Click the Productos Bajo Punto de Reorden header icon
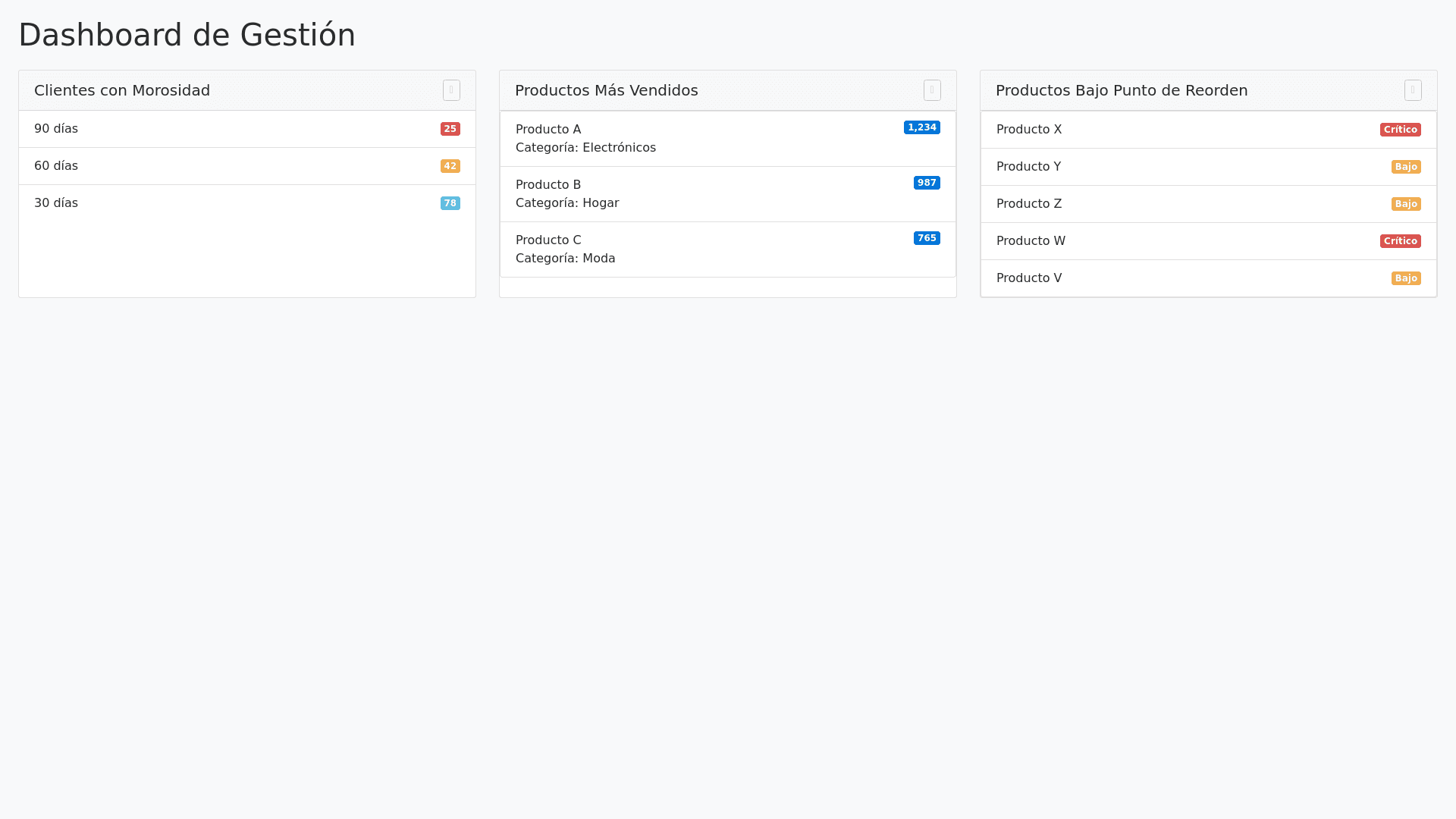This screenshot has height=819, width=1456. tap(1413, 90)
